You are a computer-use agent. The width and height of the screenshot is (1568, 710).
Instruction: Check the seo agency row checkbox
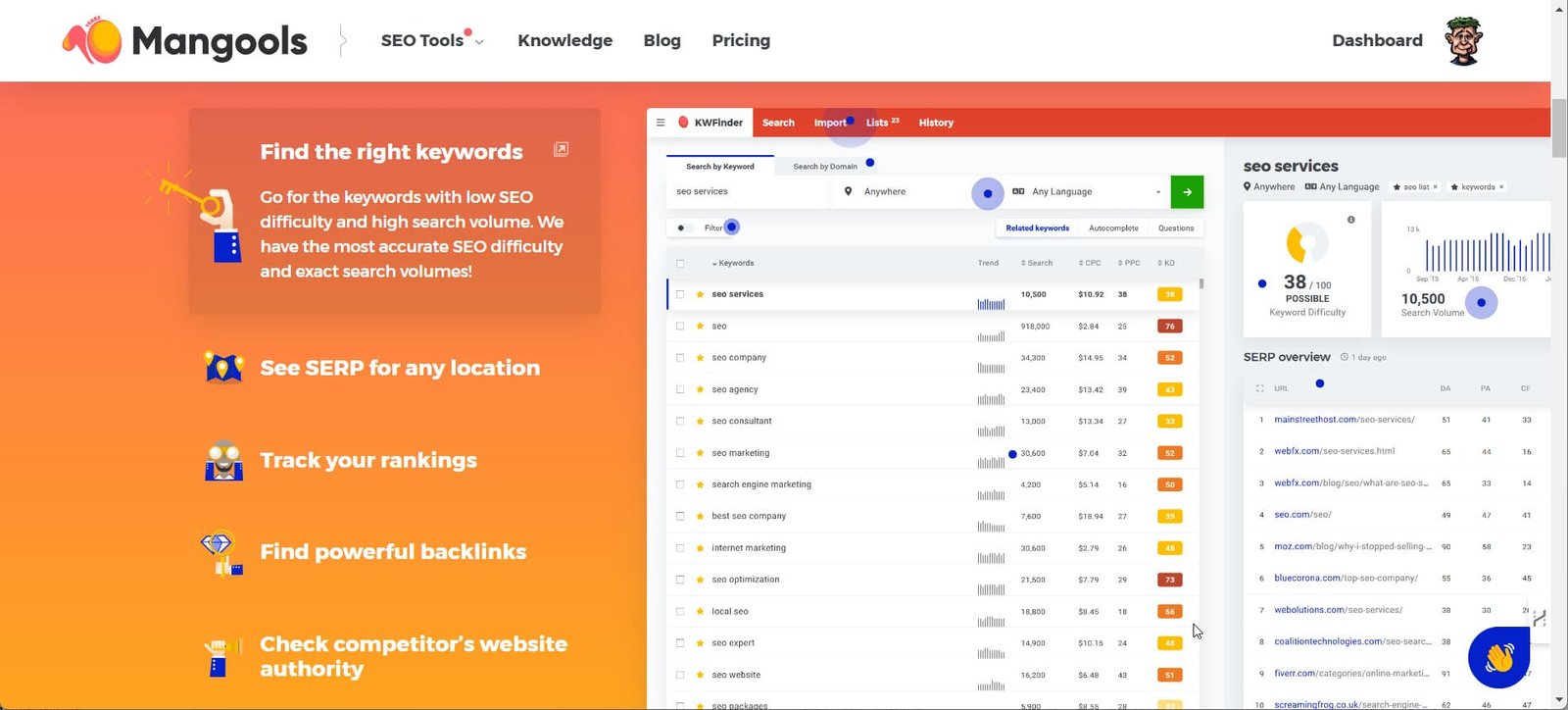(680, 389)
